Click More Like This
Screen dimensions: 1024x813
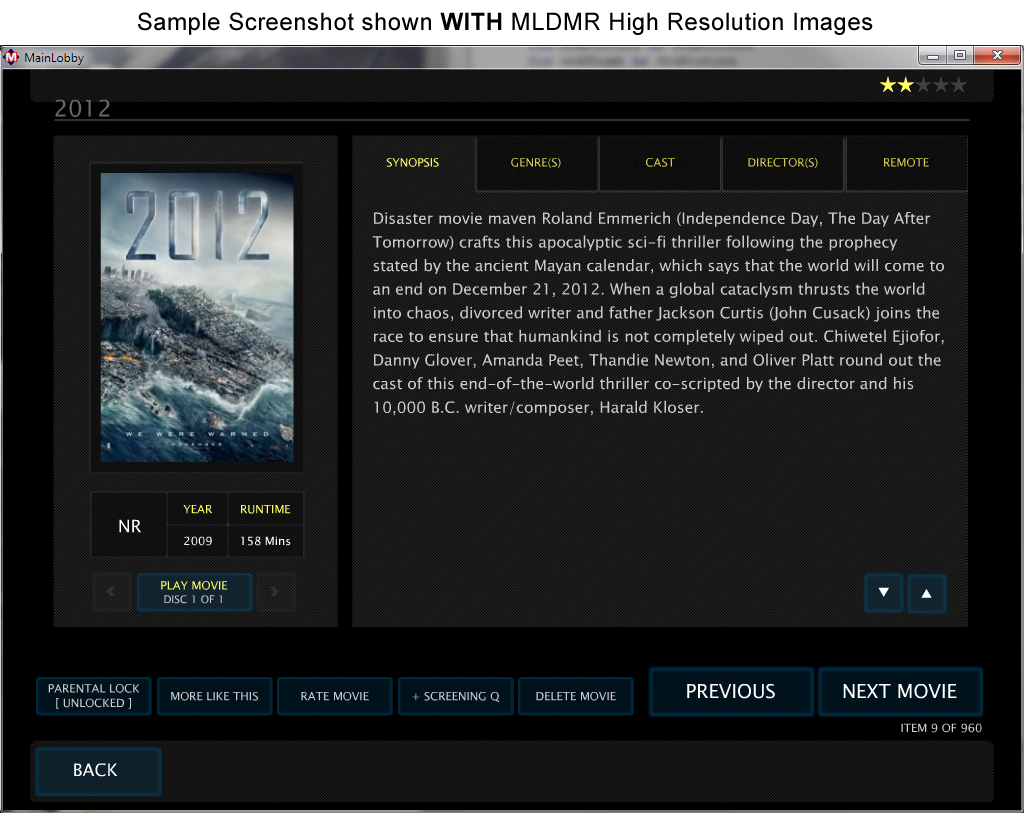click(x=214, y=696)
